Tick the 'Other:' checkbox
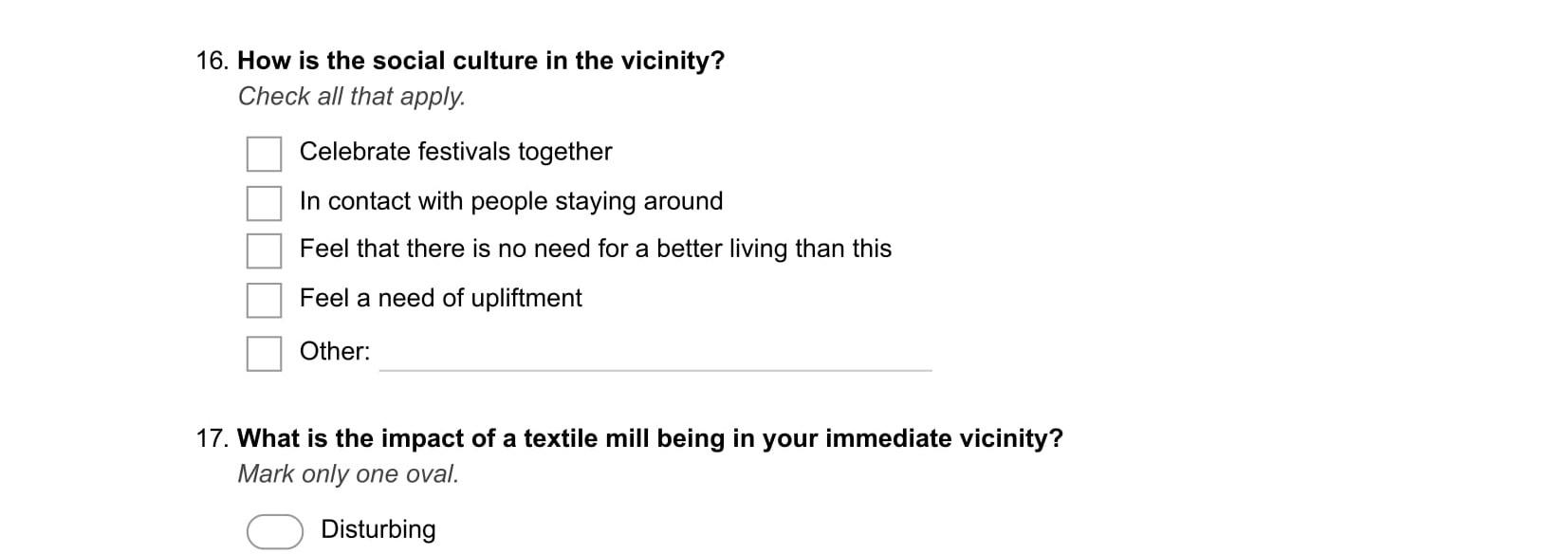This screenshot has width=1568, height=555. 264,354
